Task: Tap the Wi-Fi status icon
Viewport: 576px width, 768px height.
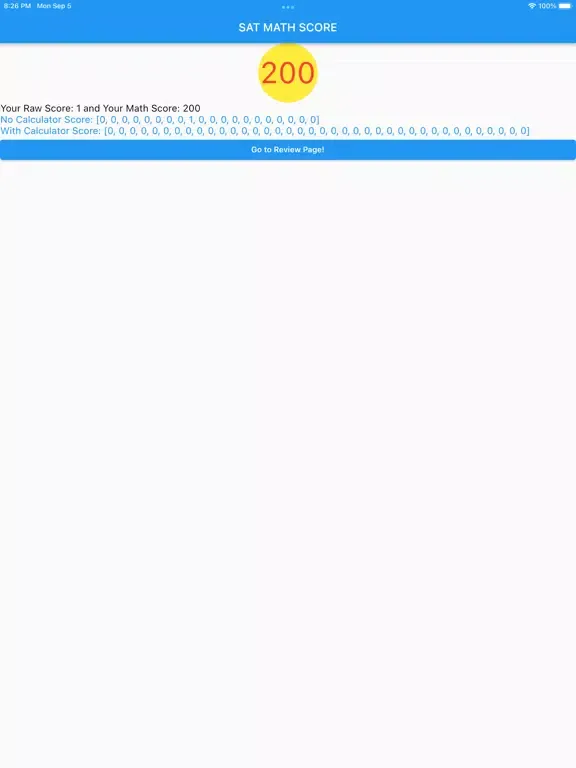Action: coord(532,6)
